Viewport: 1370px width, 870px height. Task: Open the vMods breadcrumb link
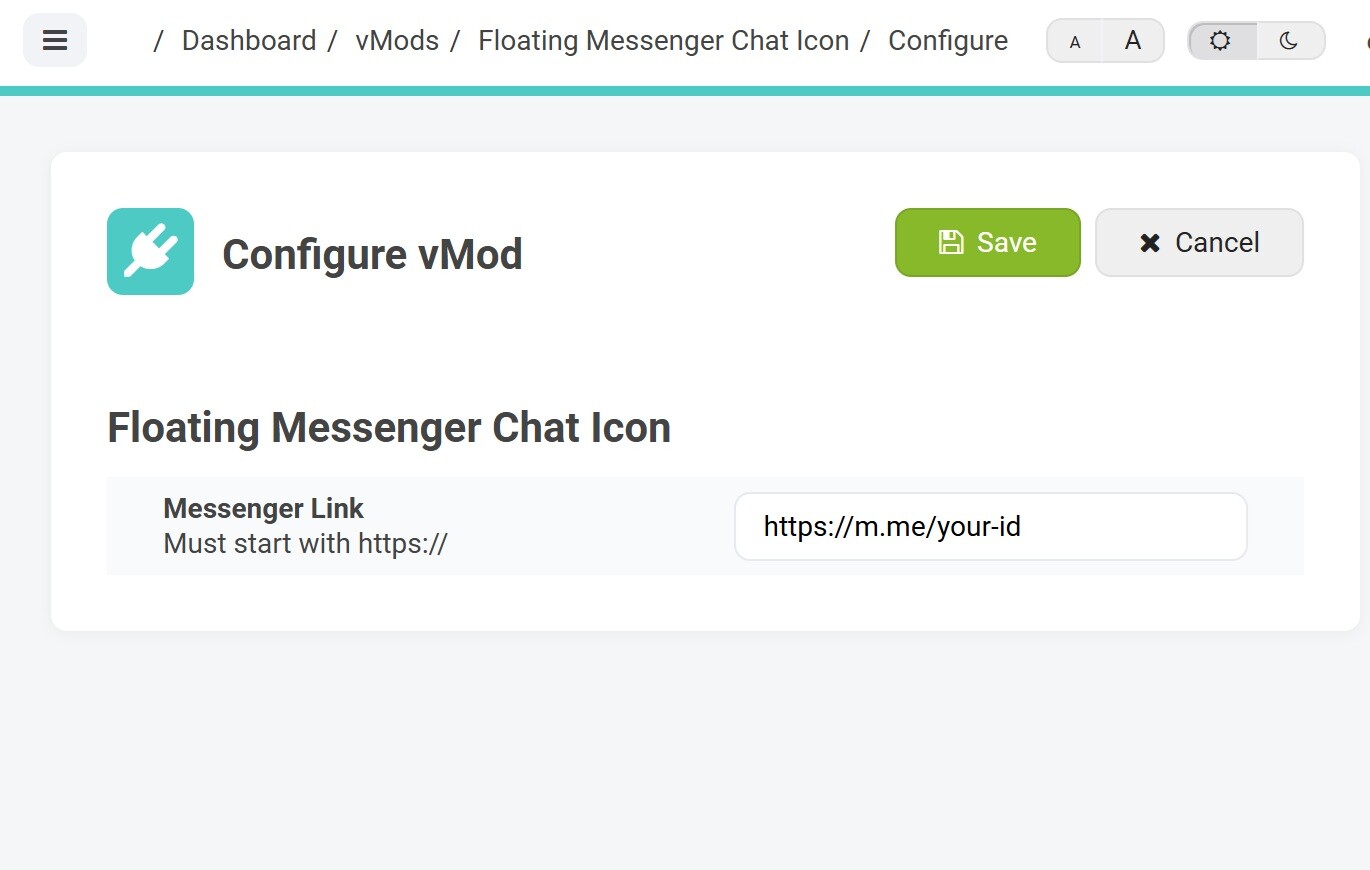click(x=397, y=41)
